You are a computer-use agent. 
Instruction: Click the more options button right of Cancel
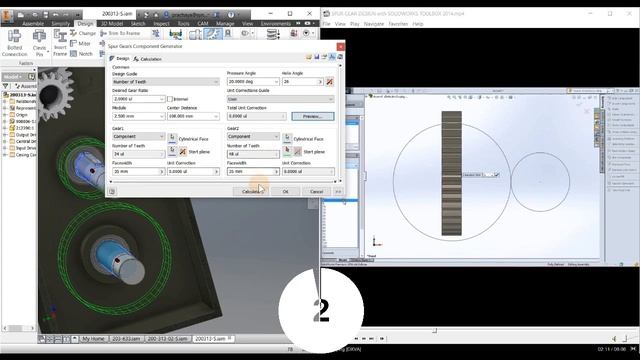coord(338,191)
